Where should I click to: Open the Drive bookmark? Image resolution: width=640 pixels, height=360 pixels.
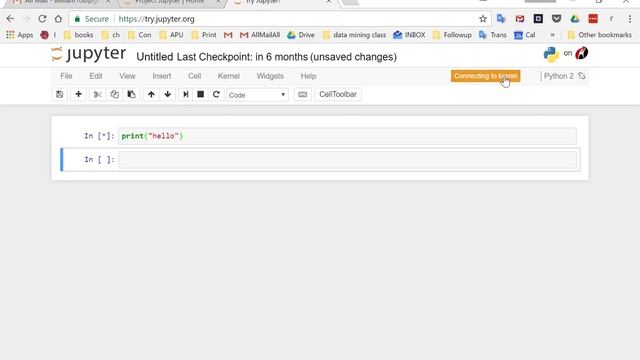point(301,35)
